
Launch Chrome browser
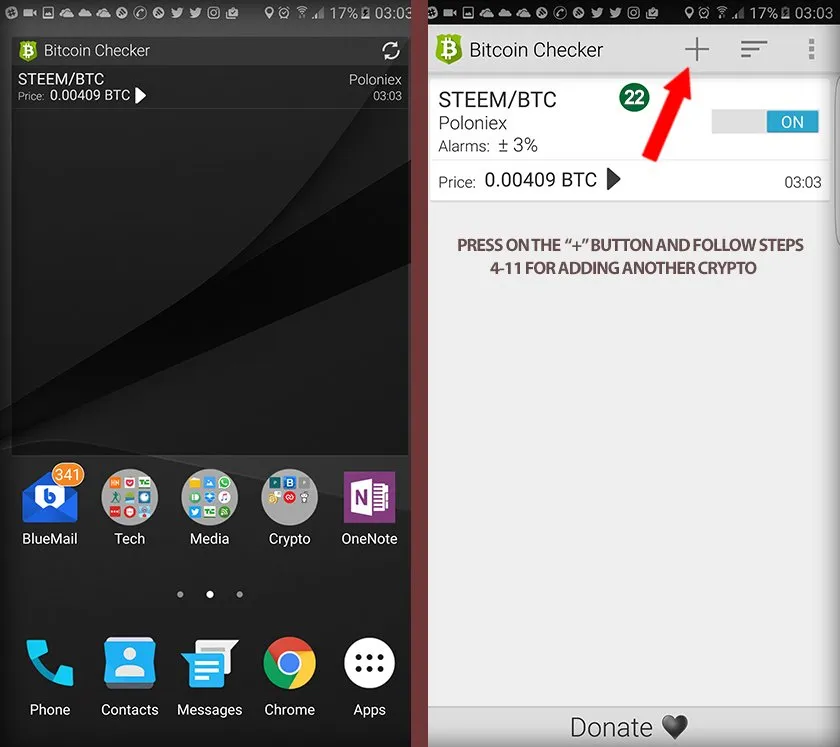tap(289, 677)
